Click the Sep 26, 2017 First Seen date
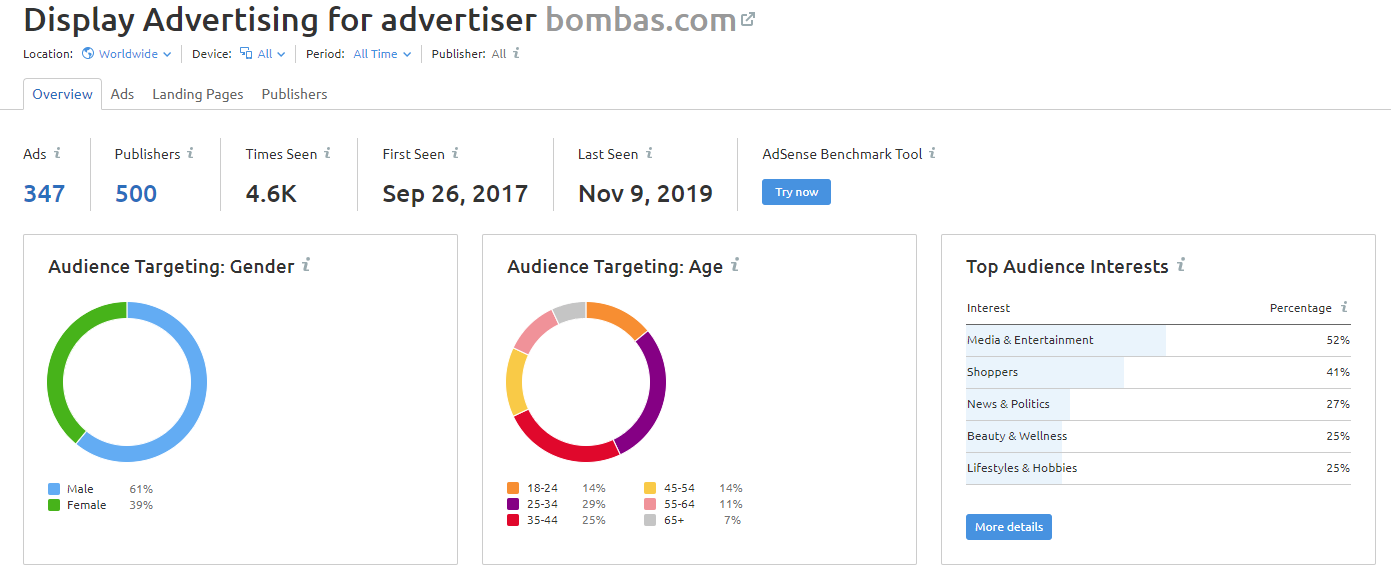1391x580 pixels. 455,194
